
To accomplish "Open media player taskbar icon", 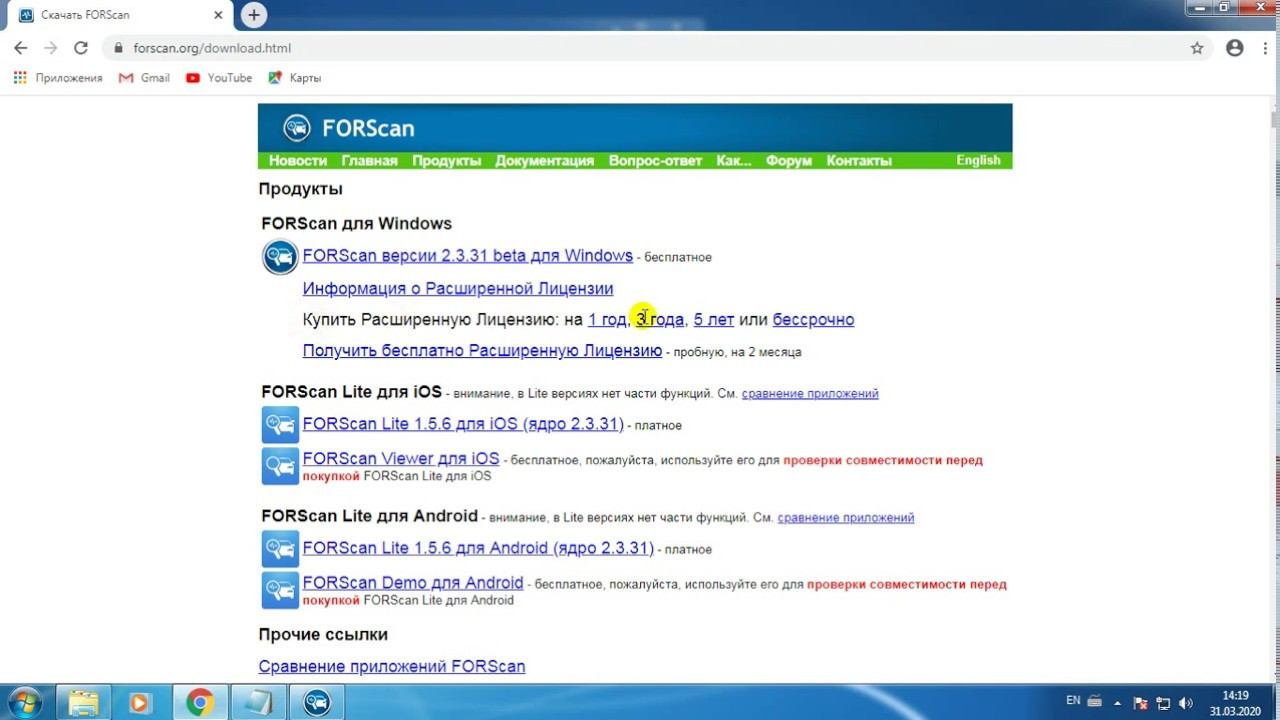I will pos(139,703).
